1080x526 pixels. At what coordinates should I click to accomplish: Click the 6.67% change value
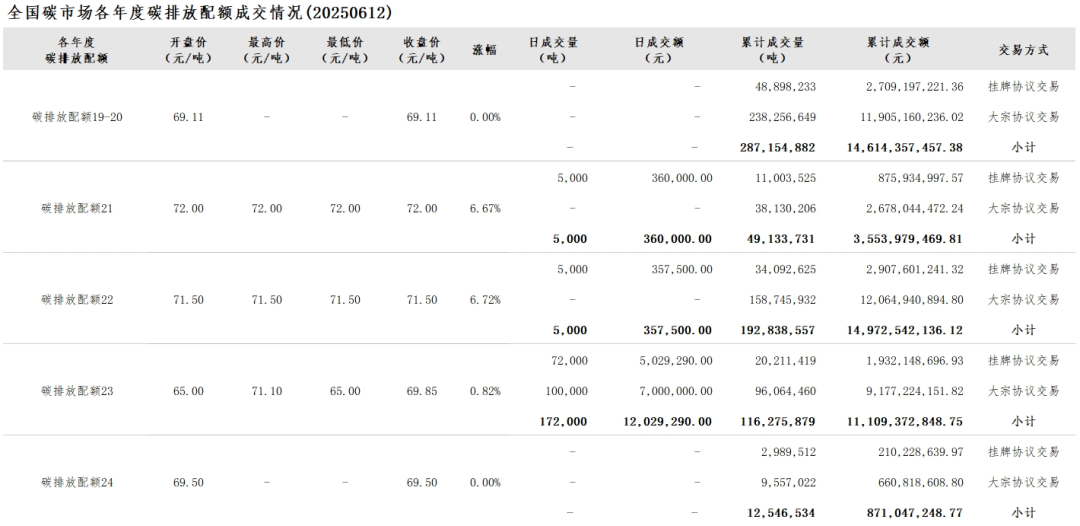tap(484, 208)
